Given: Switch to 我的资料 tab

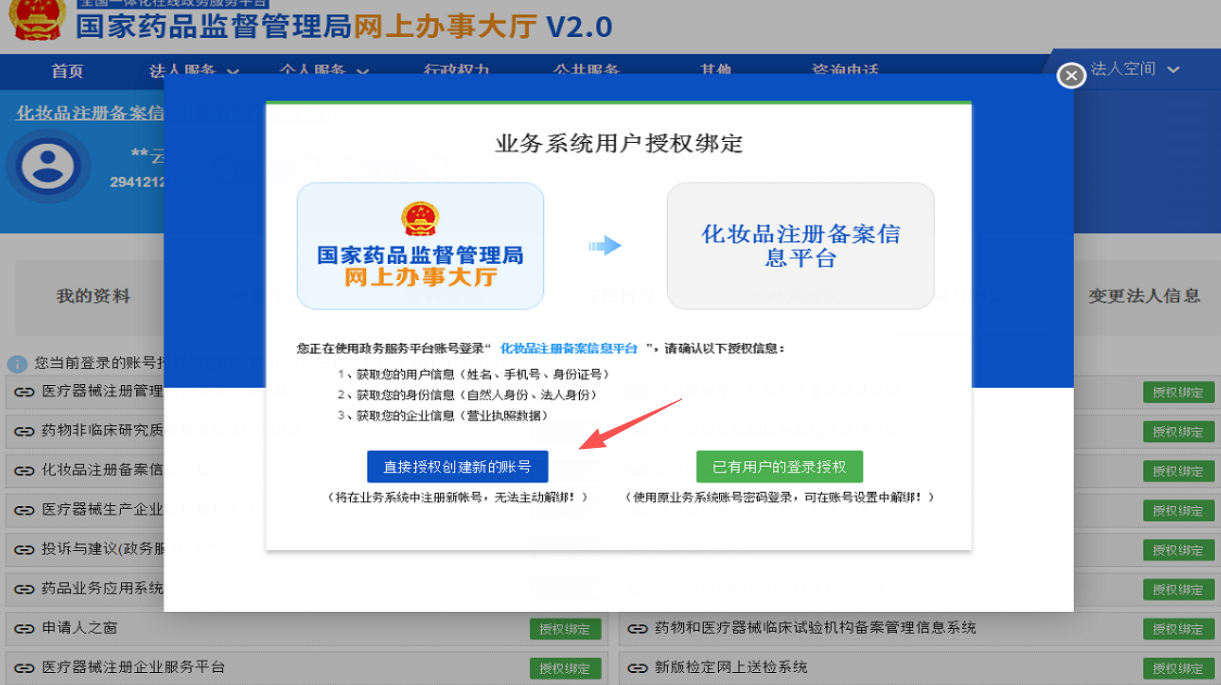Looking at the screenshot, I should [93, 296].
